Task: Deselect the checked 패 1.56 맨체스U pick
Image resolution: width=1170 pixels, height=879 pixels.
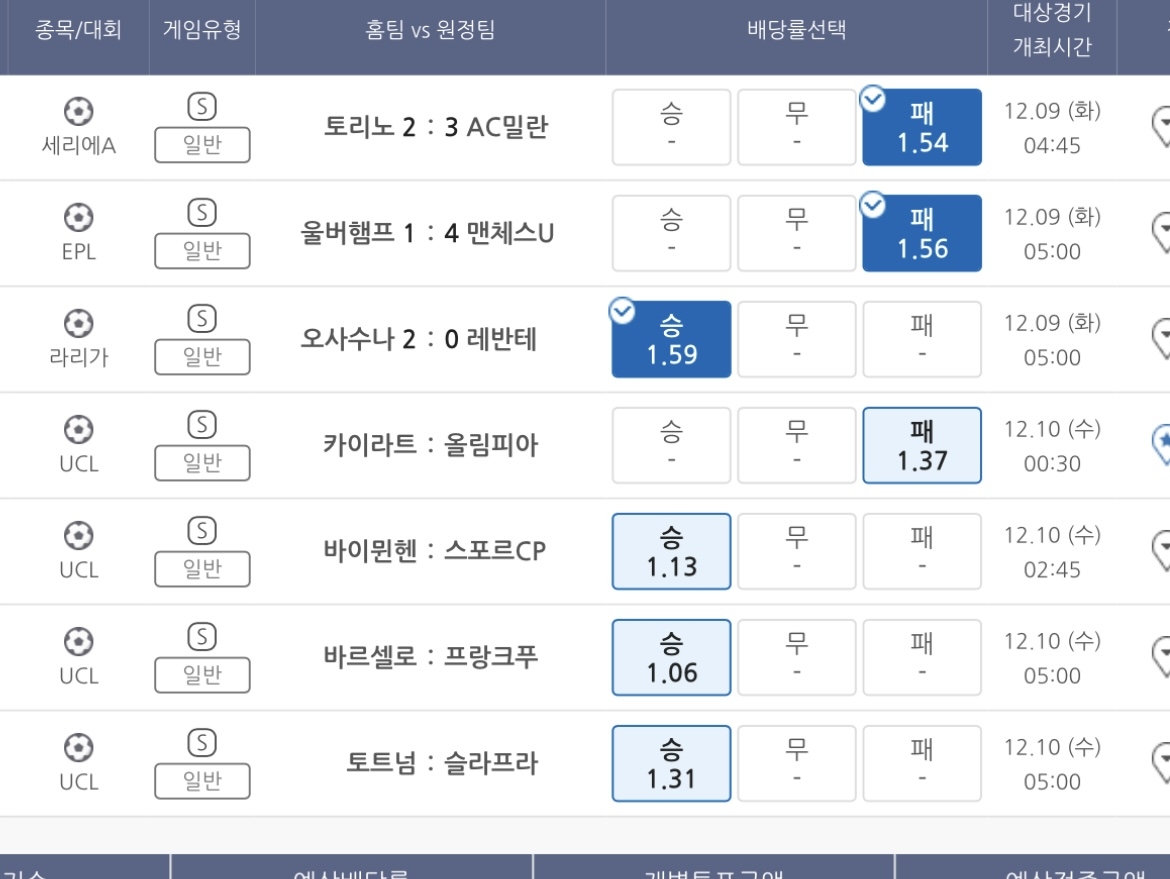Action: coord(921,233)
